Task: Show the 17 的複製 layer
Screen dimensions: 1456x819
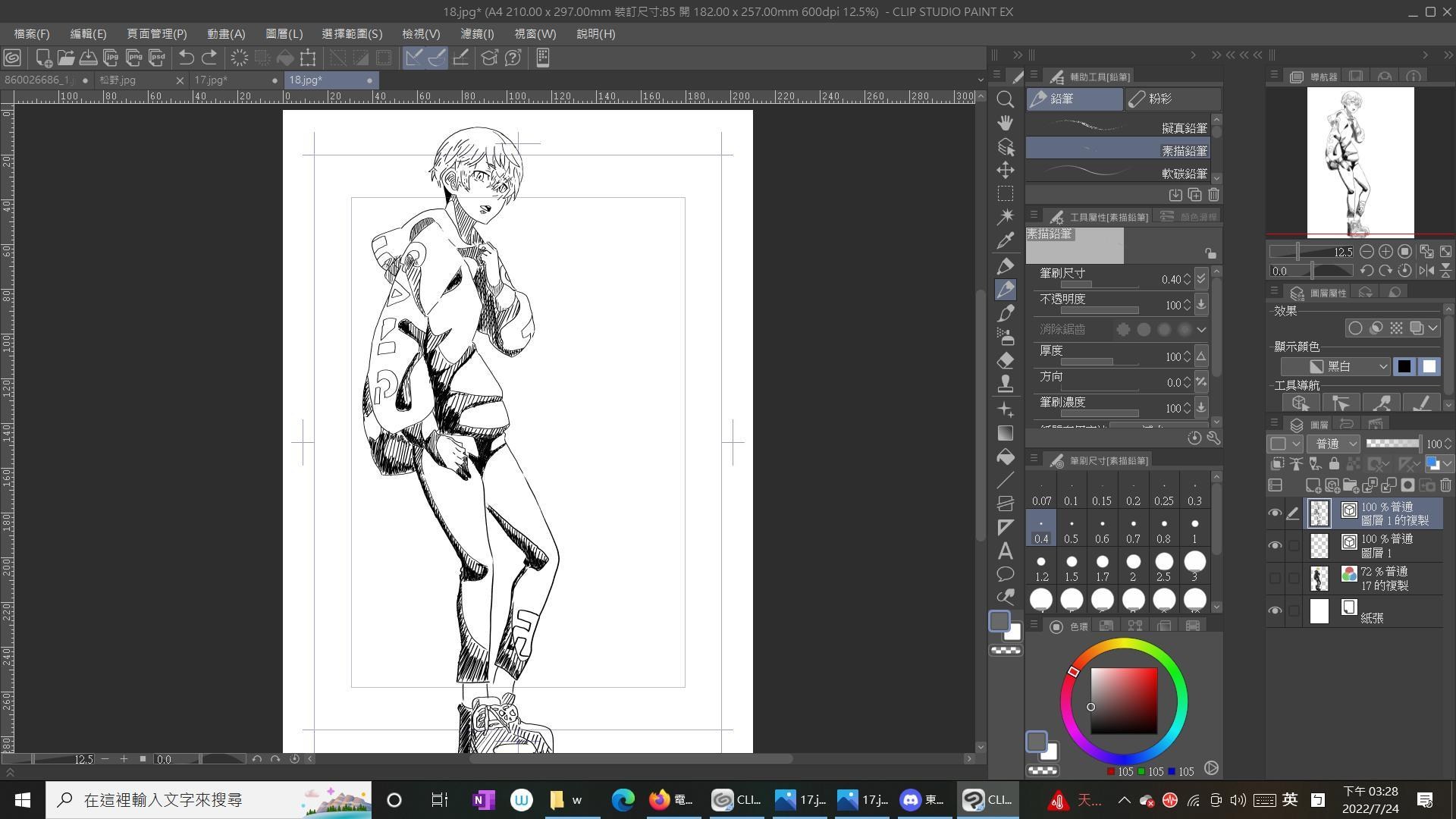Action: tap(1275, 578)
